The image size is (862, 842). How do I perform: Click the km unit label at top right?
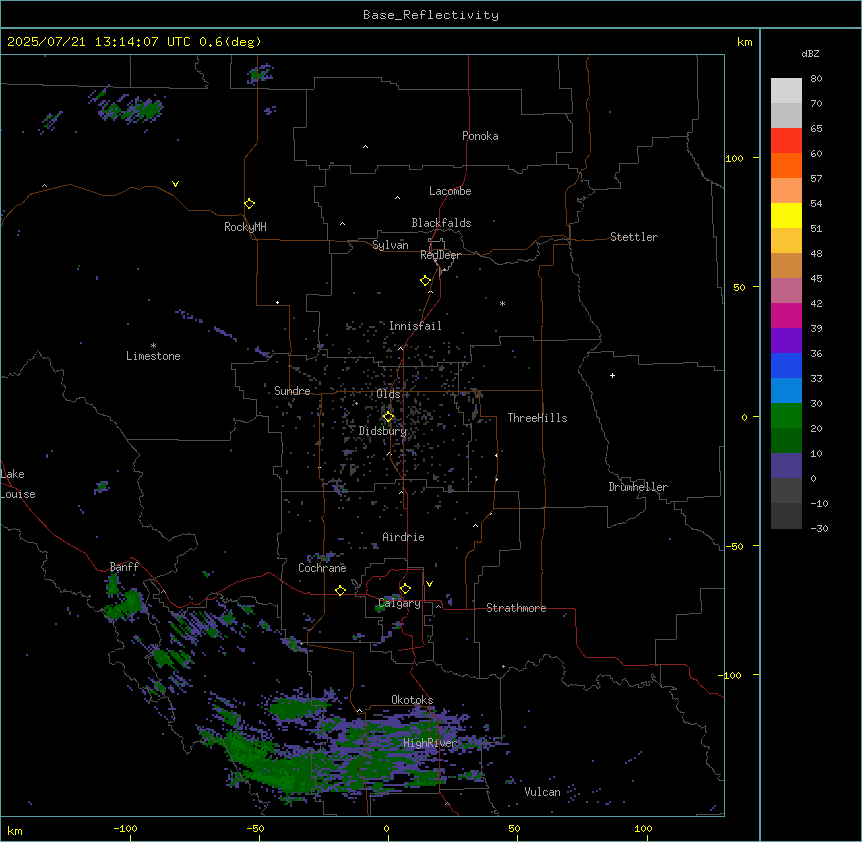pos(744,42)
